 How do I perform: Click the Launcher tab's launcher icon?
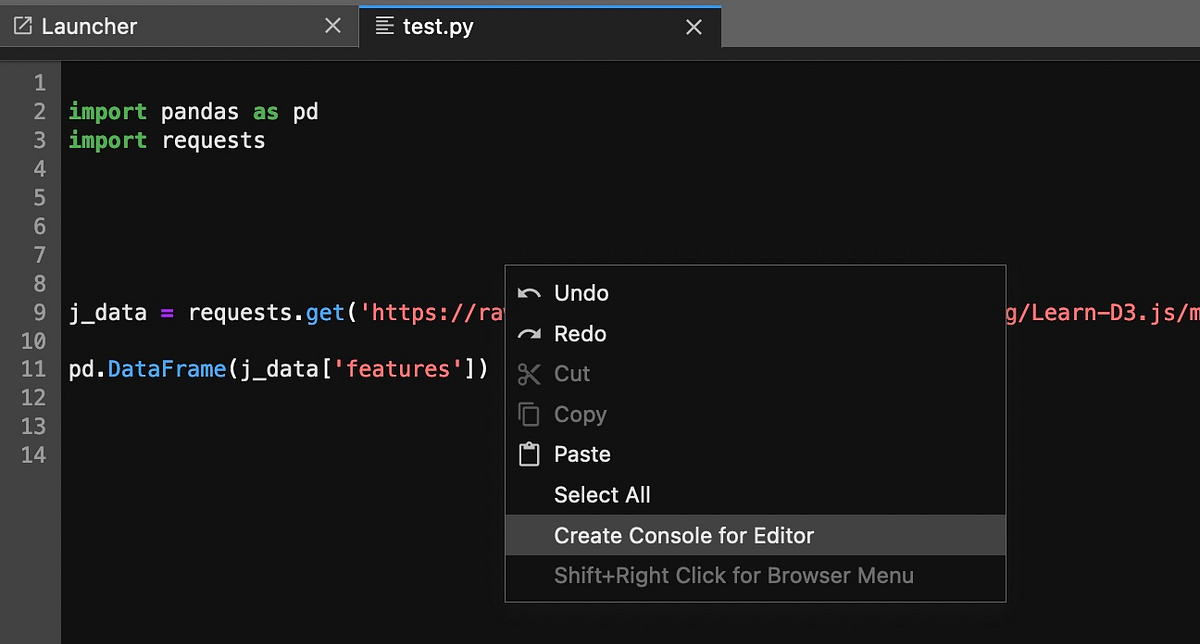pos(22,26)
